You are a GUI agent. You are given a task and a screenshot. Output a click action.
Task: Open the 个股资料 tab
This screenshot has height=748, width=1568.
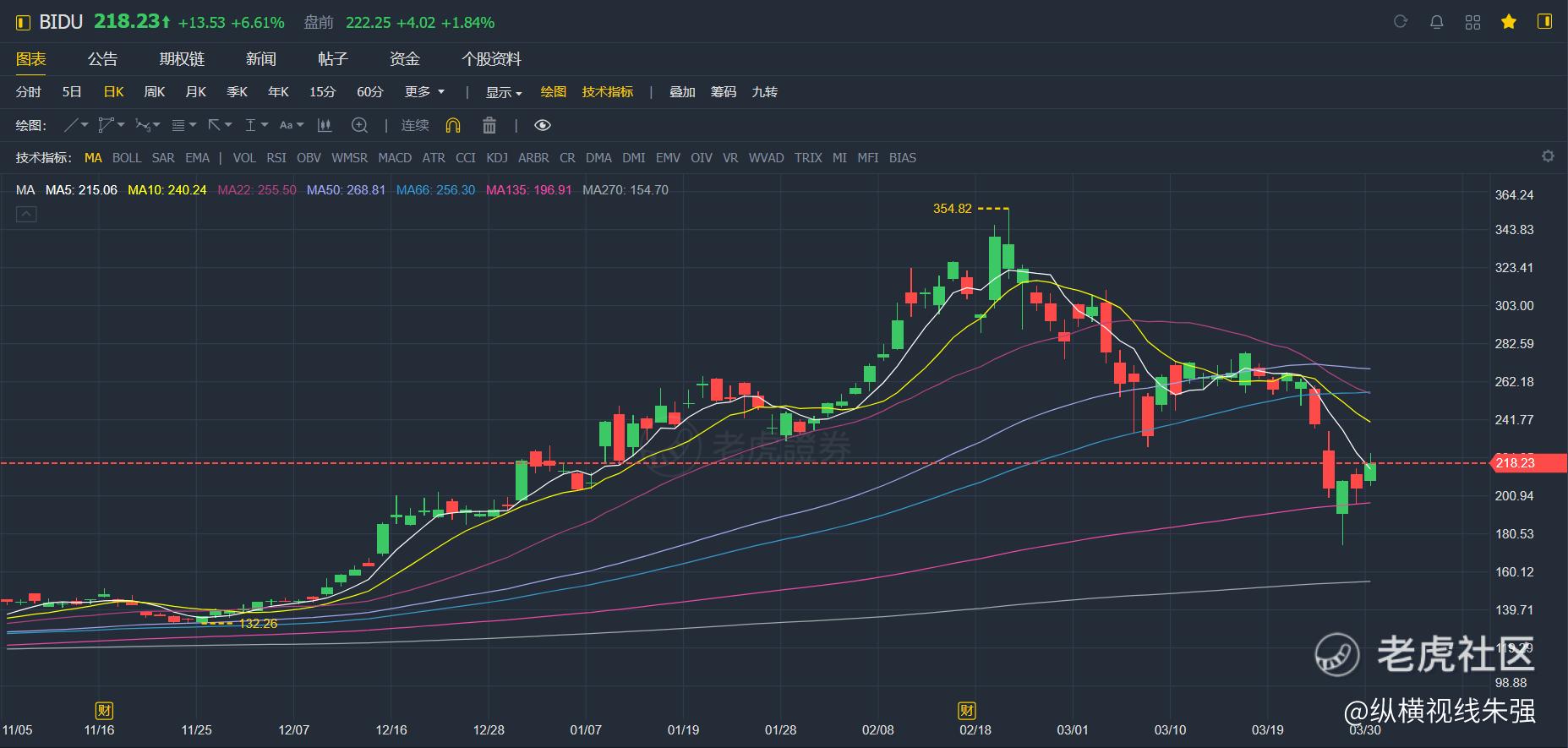coord(491,59)
